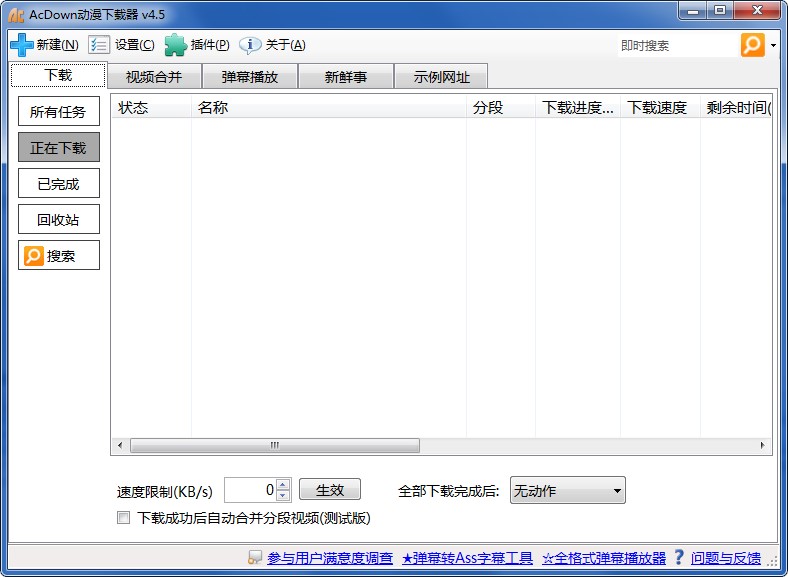Image resolution: width=788 pixels, height=577 pixels.
Task: Open the 弹幕播放 tab
Action: [x=250, y=76]
